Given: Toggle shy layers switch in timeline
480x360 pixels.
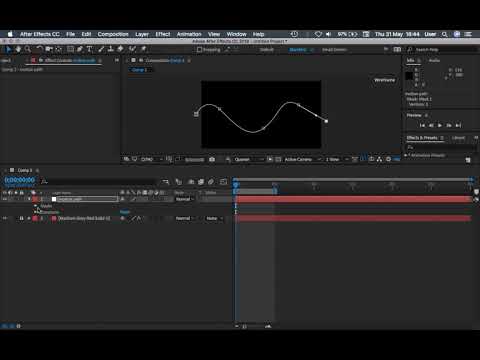Looking at the screenshot, I should coord(191,182).
